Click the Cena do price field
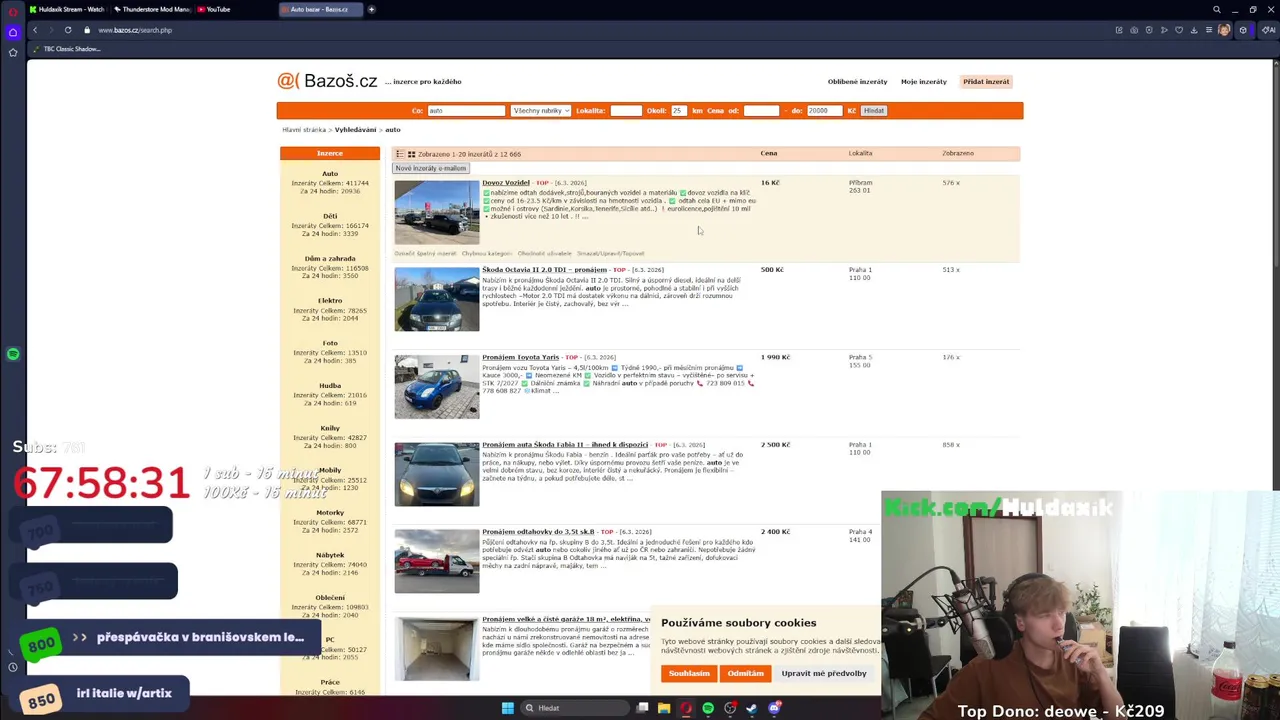 824,111
